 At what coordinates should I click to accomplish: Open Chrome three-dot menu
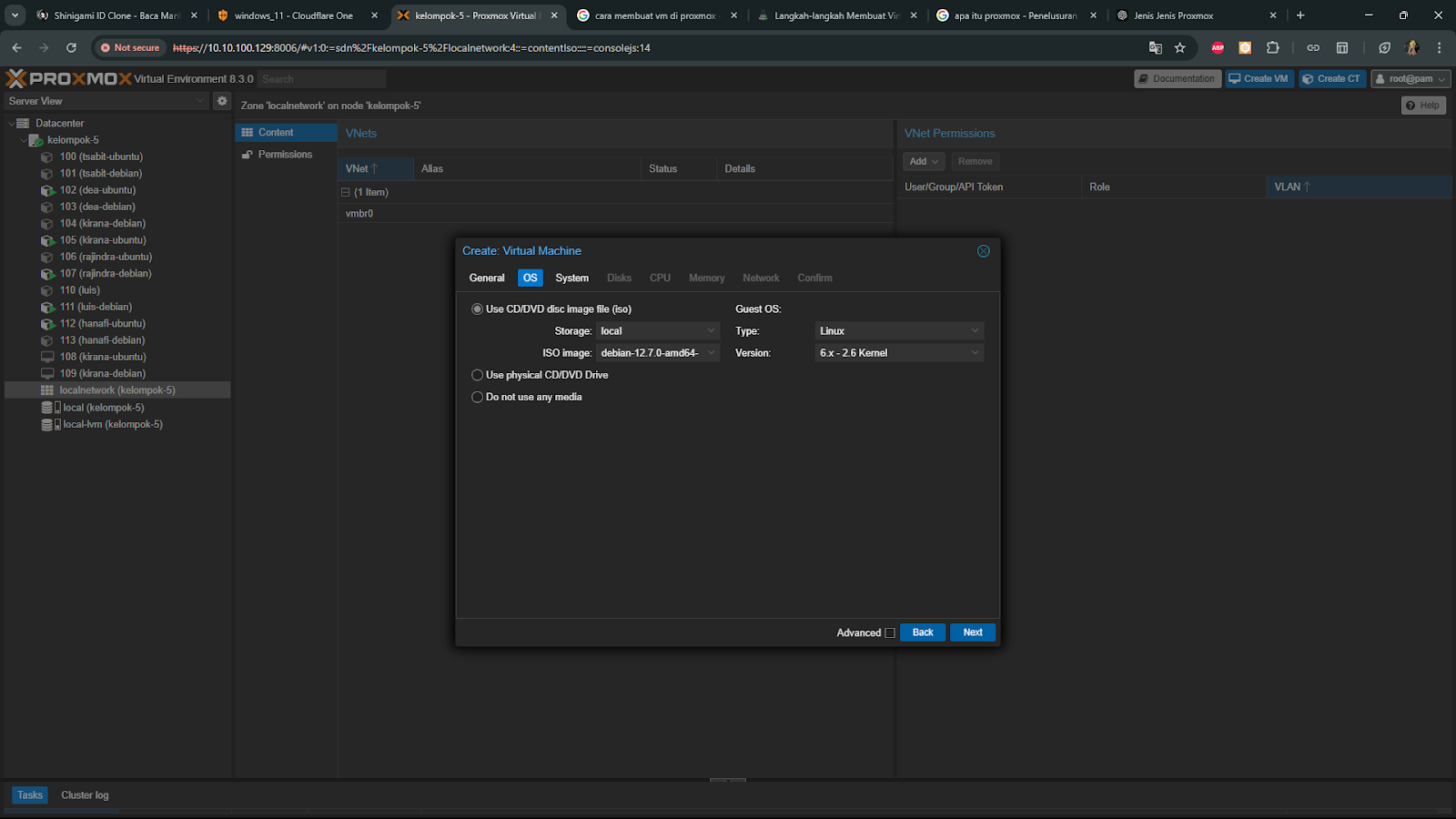tap(1439, 47)
